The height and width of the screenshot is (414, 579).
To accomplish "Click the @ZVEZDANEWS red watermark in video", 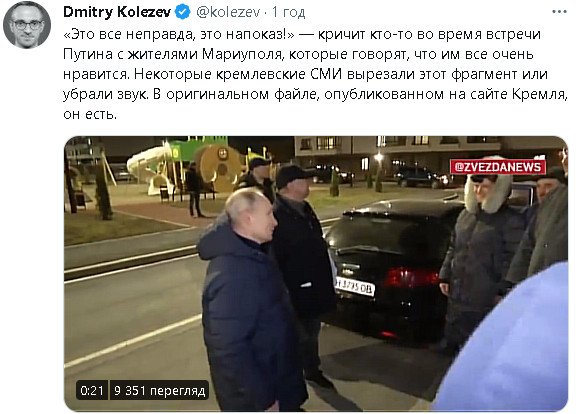I will (497, 167).
